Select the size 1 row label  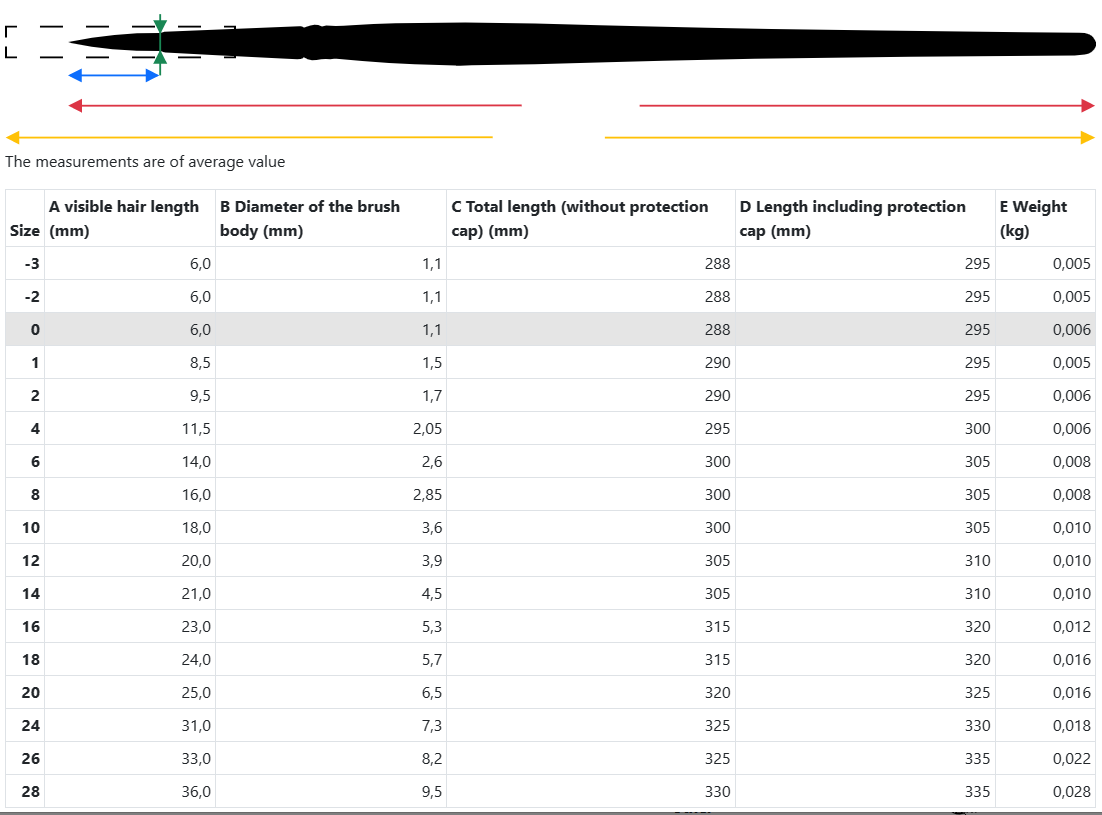click(x=35, y=363)
